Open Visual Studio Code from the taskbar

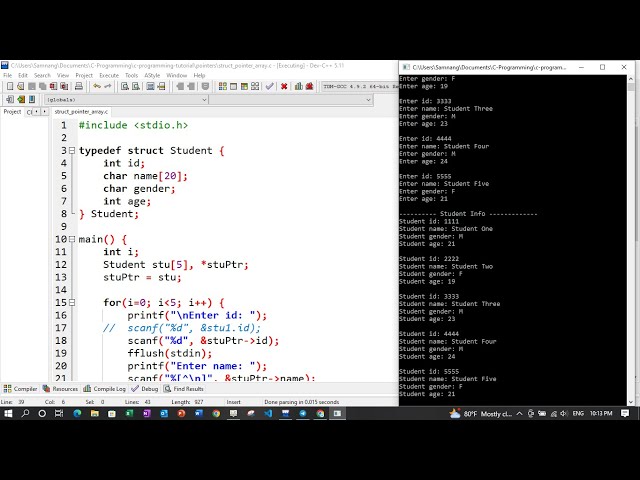pyautogui.click(x=268, y=413)
